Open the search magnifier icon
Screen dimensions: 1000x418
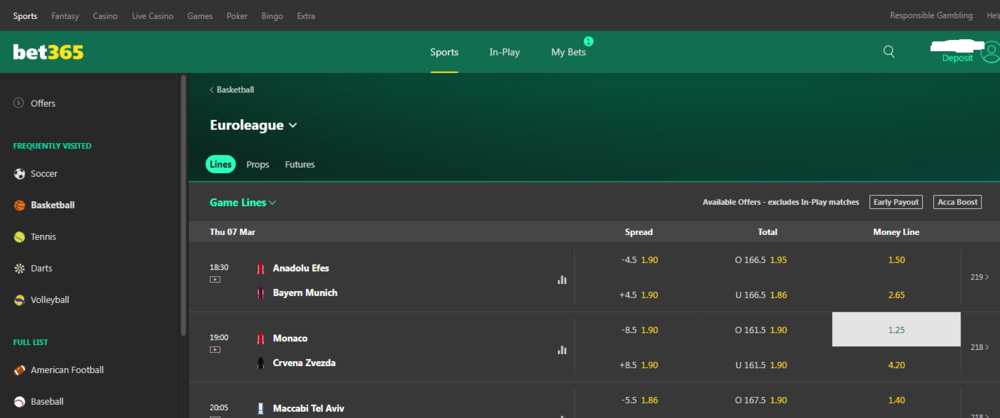(x=888, y=52)
